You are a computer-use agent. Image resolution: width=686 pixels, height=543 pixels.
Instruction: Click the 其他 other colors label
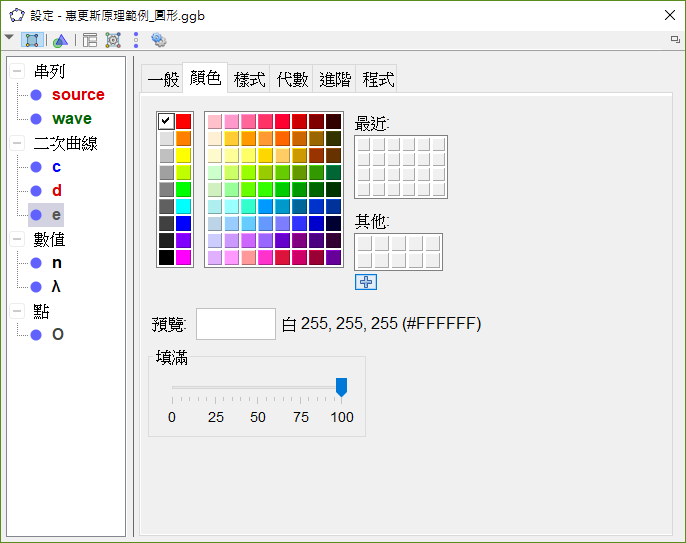pyautogui.click(x=372, y=222)
